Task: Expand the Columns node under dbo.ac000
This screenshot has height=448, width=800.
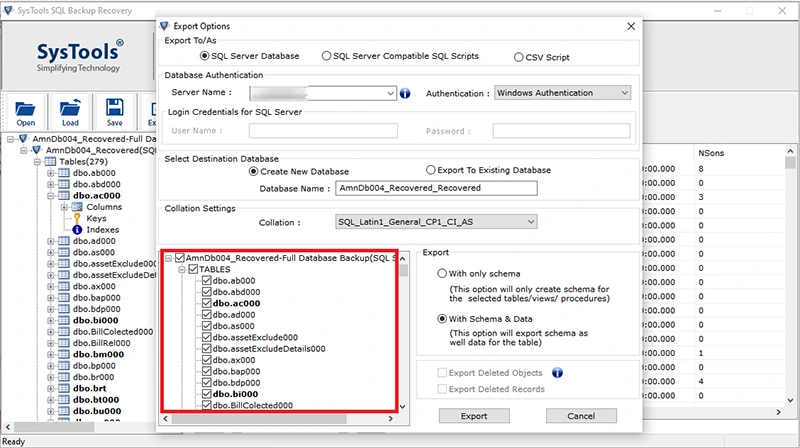Action: [x=64, y=207]
